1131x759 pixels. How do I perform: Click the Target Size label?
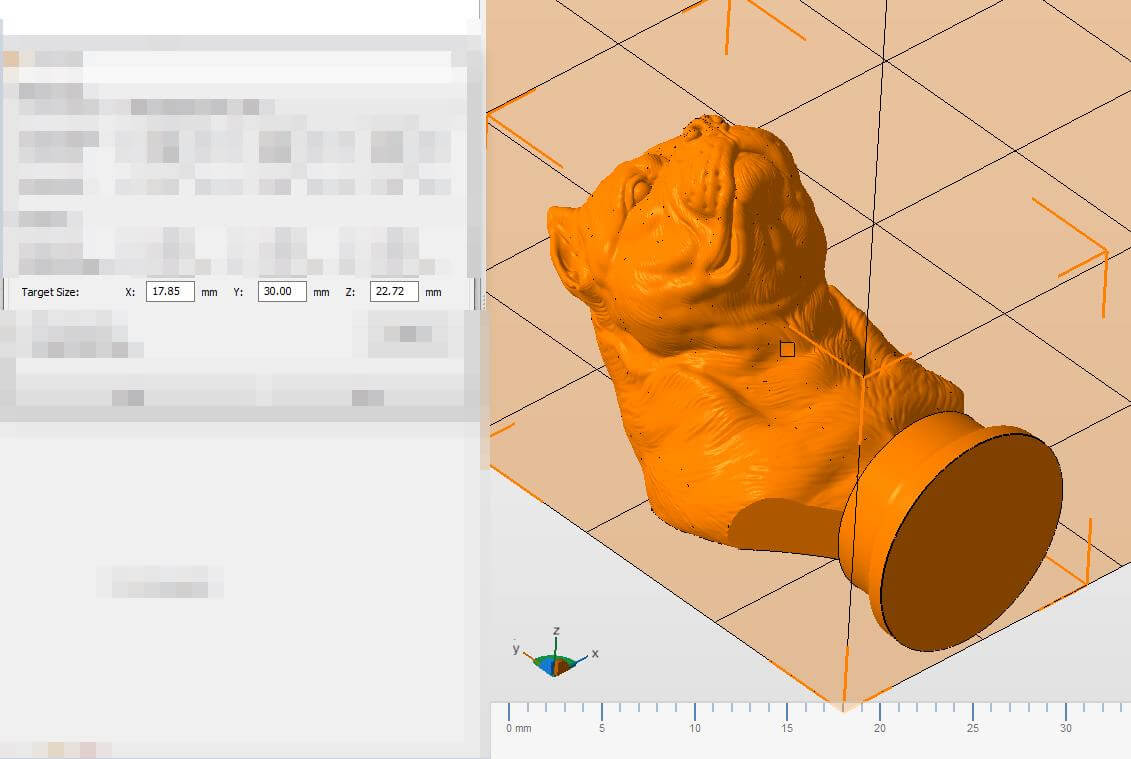click(50, 292)
